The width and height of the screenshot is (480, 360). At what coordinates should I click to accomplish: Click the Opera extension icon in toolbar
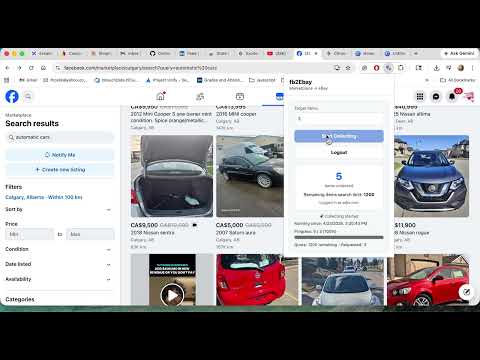coord(376,68)
